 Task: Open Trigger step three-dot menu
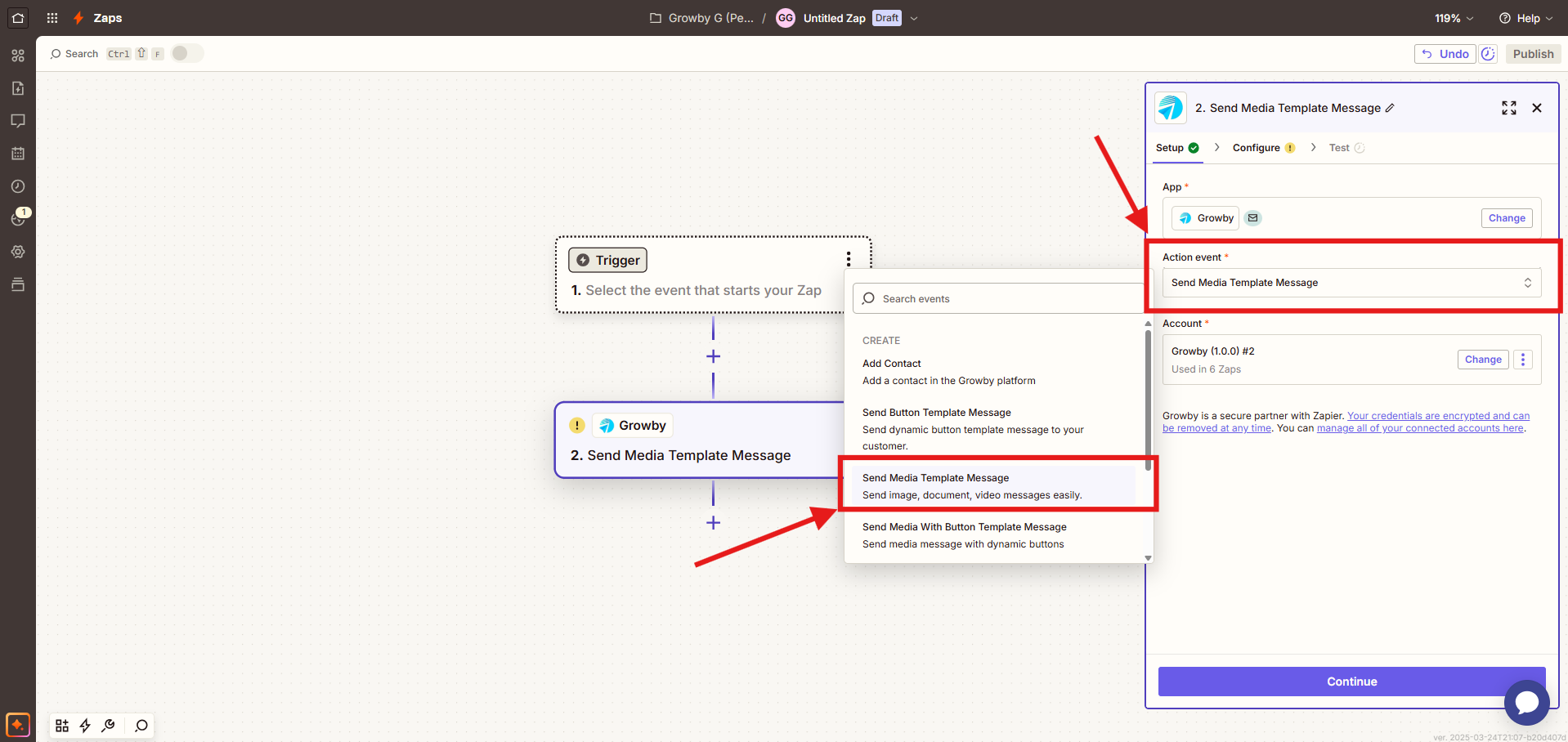point(849,259)
